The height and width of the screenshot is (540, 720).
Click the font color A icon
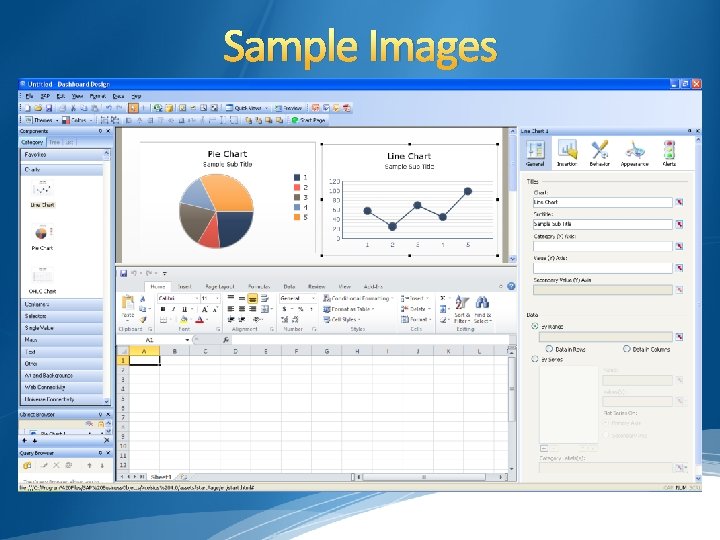(x=199, y=320)
